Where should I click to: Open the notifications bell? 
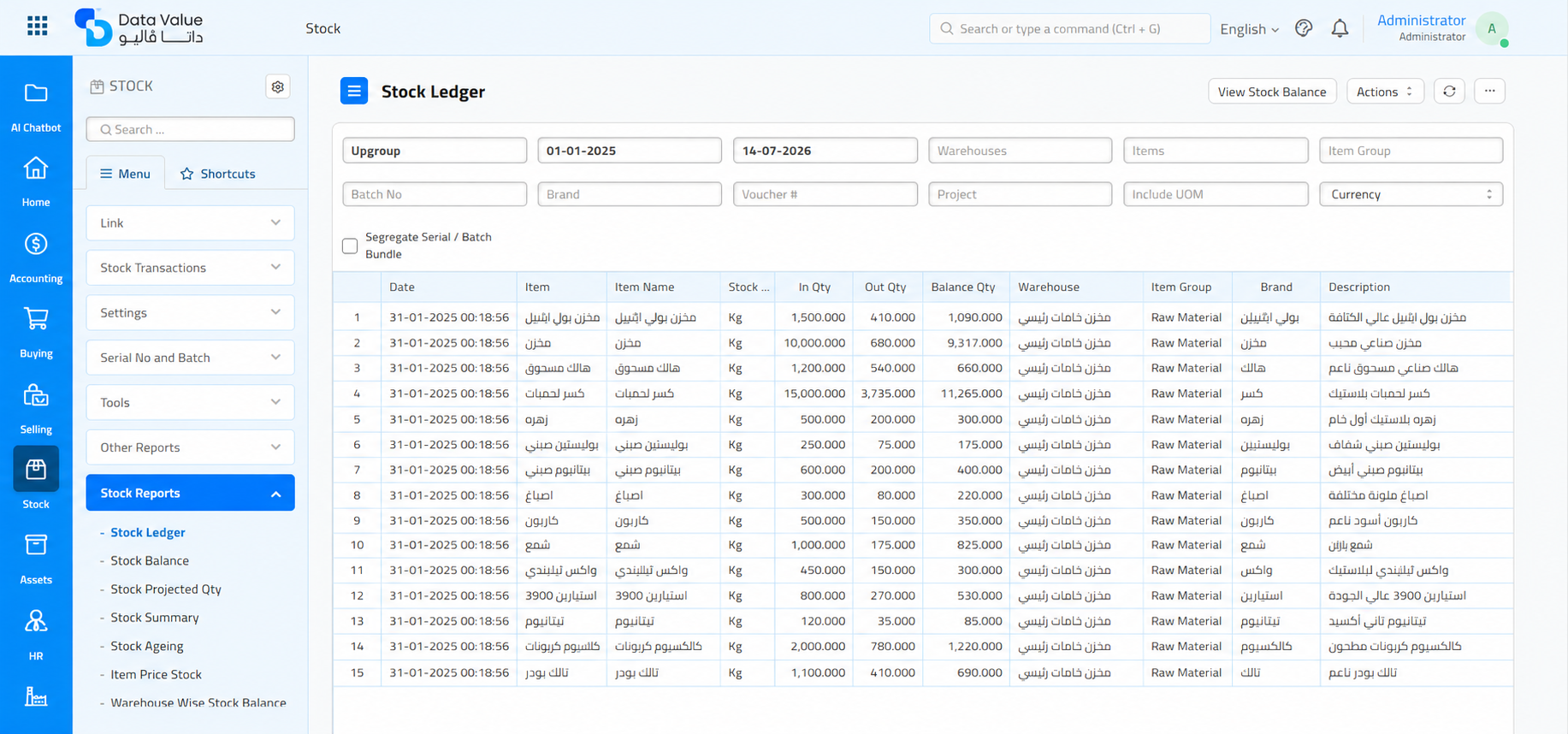[1340, 28]
